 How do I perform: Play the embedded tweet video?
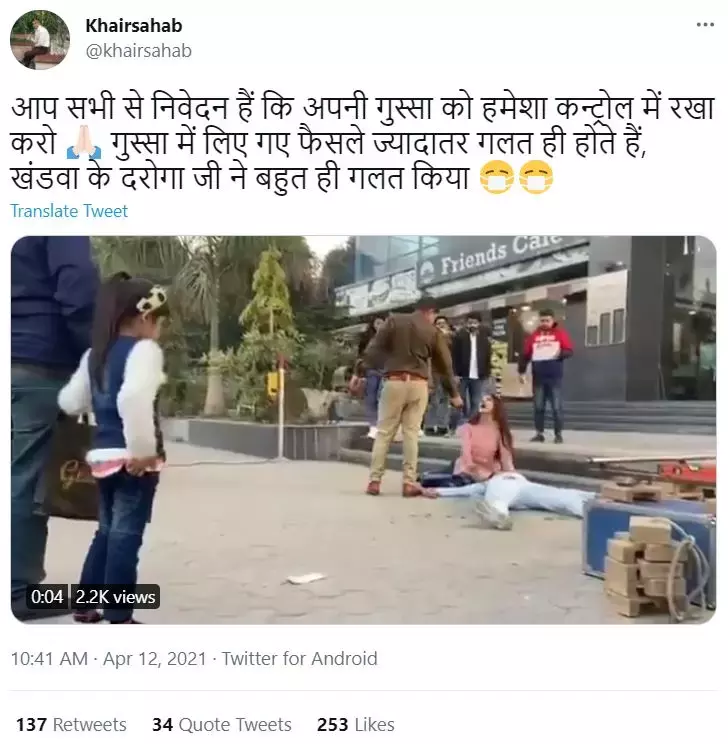click(364, 429)
